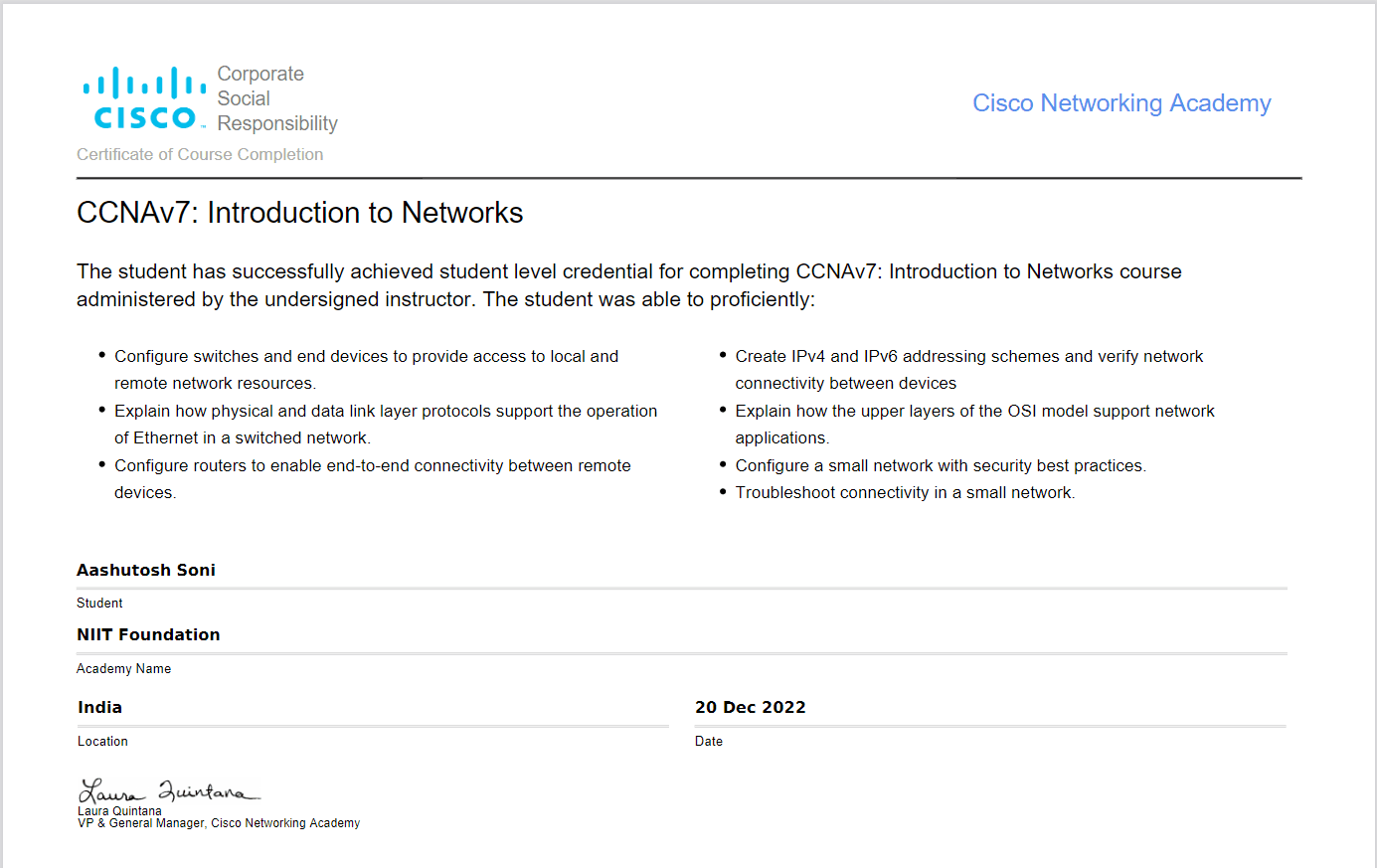Viewport: 1377px width, 868px height.
Task: Click the VP & General Manager title line
Action: pyautogui.click(x=219, y=823)
